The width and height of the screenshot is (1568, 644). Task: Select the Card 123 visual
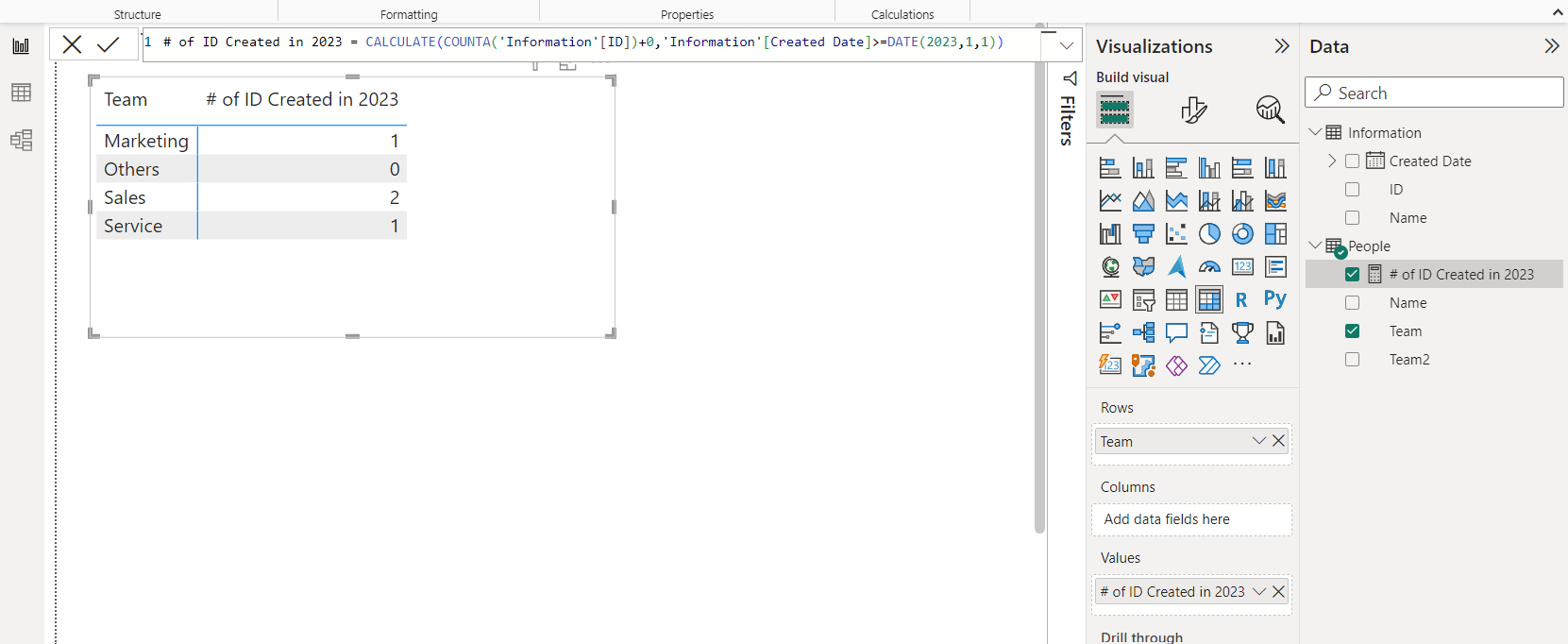pos(1242,267)
